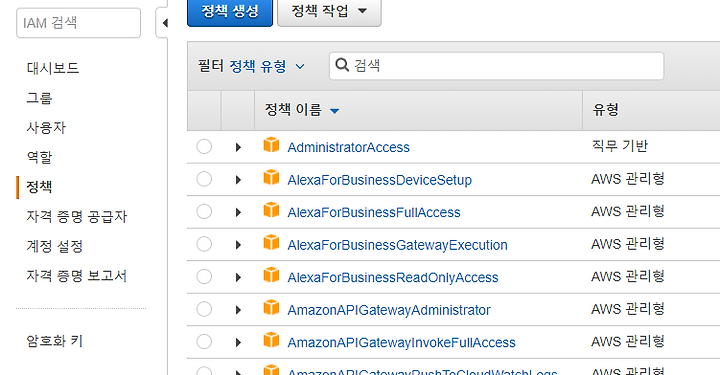This screenshot has height=375, width=720.
Task: Open 계정 설정 in the sidebar
Action: coord(55,246)
